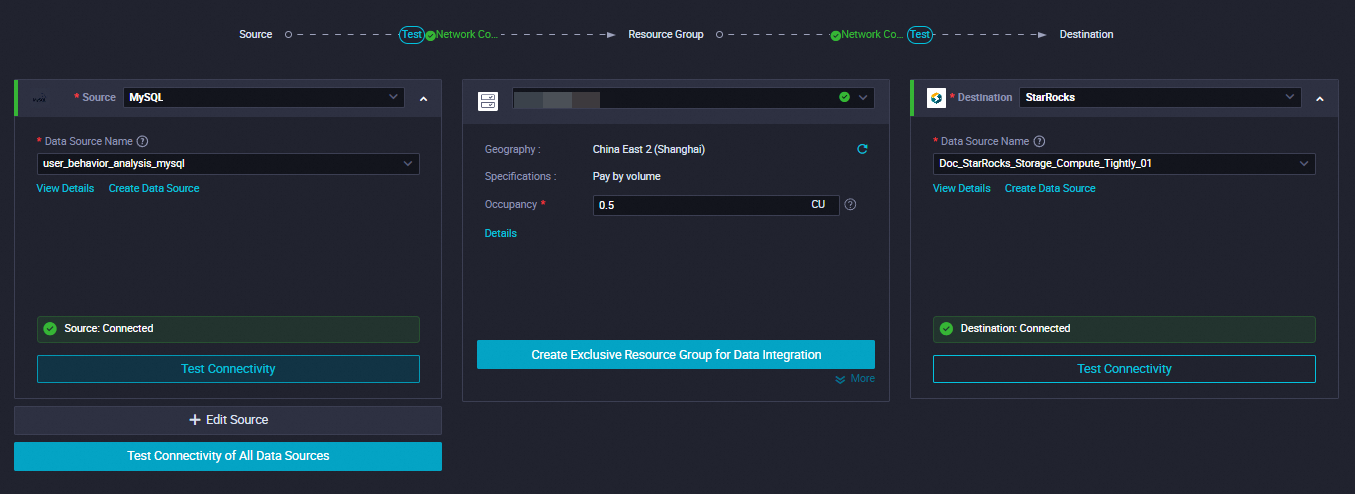Screen dimensions: 1355x494
Task: Click the Destination step label in flow header
Action: point(1086,34)
